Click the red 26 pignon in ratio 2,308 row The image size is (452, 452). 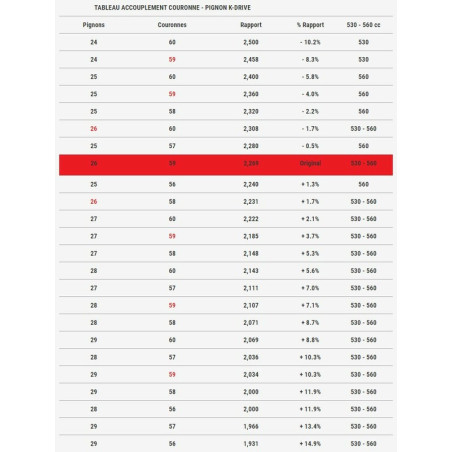point(94,129)
